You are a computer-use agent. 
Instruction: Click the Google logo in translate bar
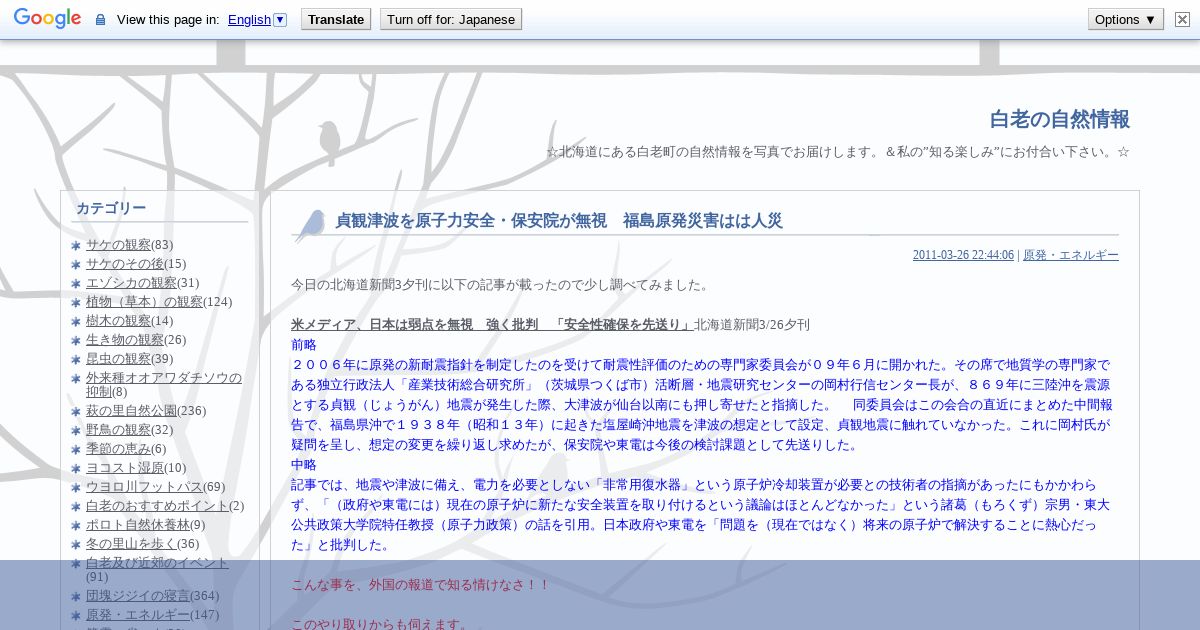coord(47,19)
